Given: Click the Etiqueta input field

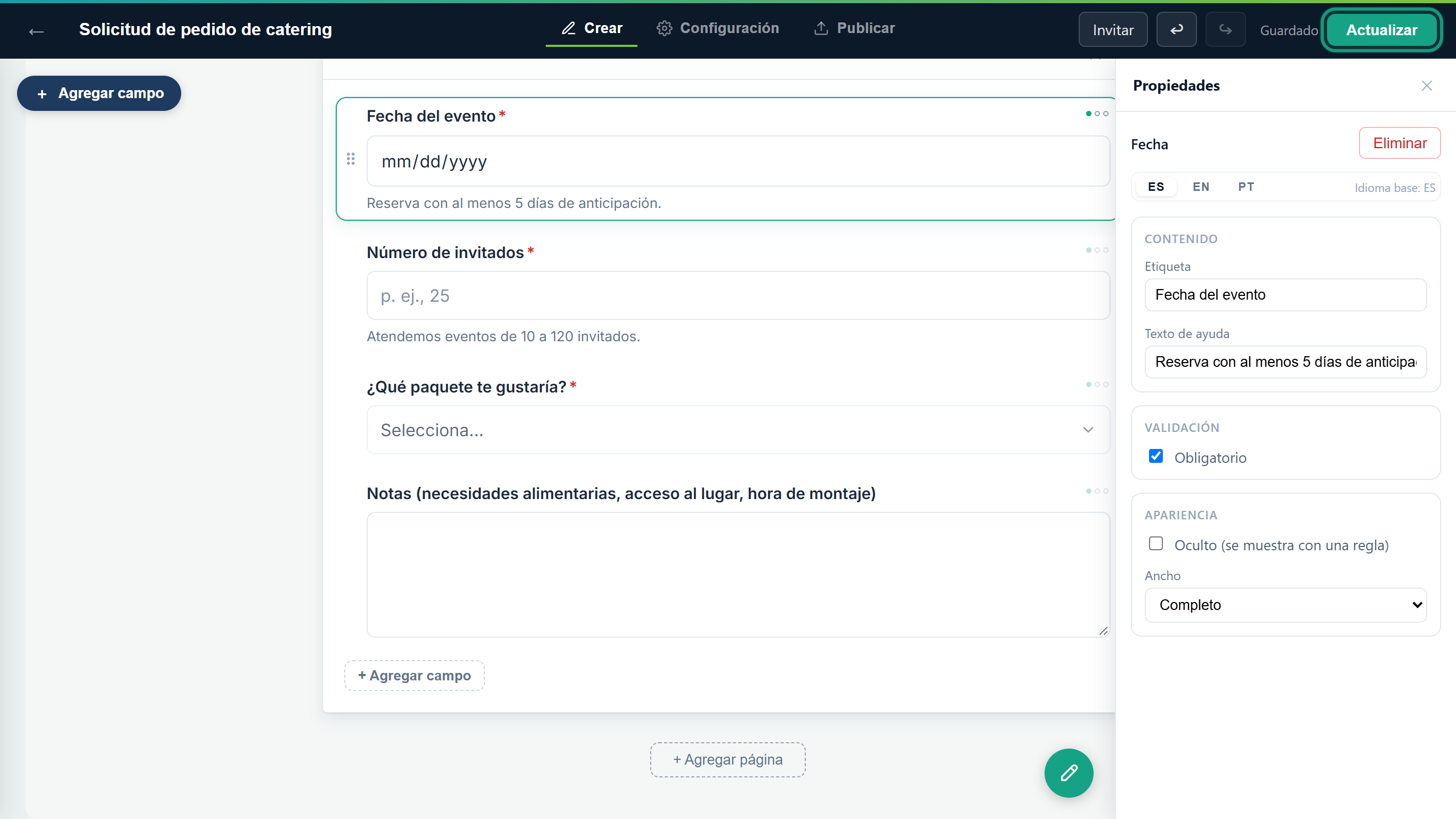Looking at the screenshot, I should coord(1285,295).
